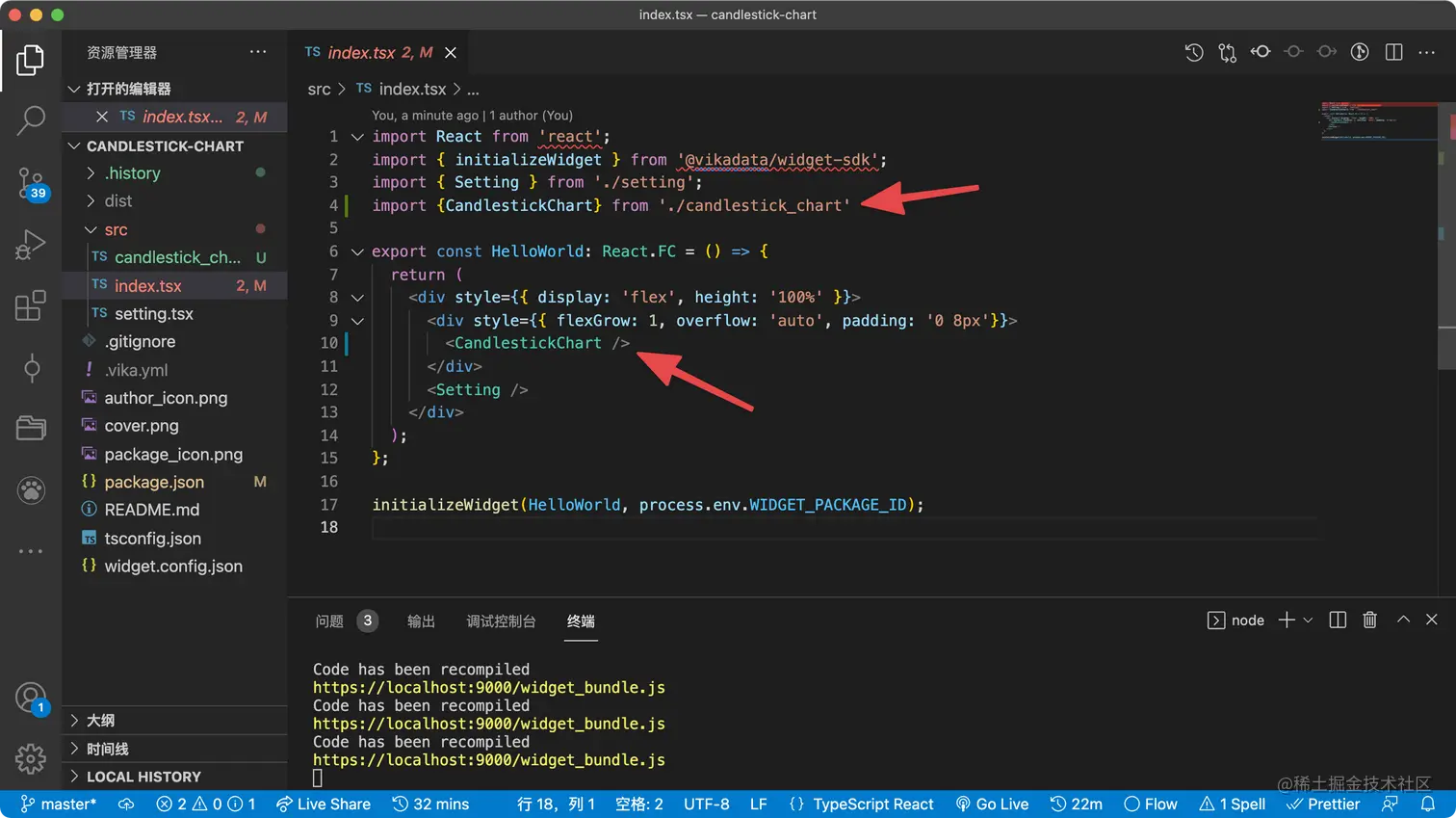
Task: Open new terminal profile dropdown arrow
Action: coord(1308,620)
